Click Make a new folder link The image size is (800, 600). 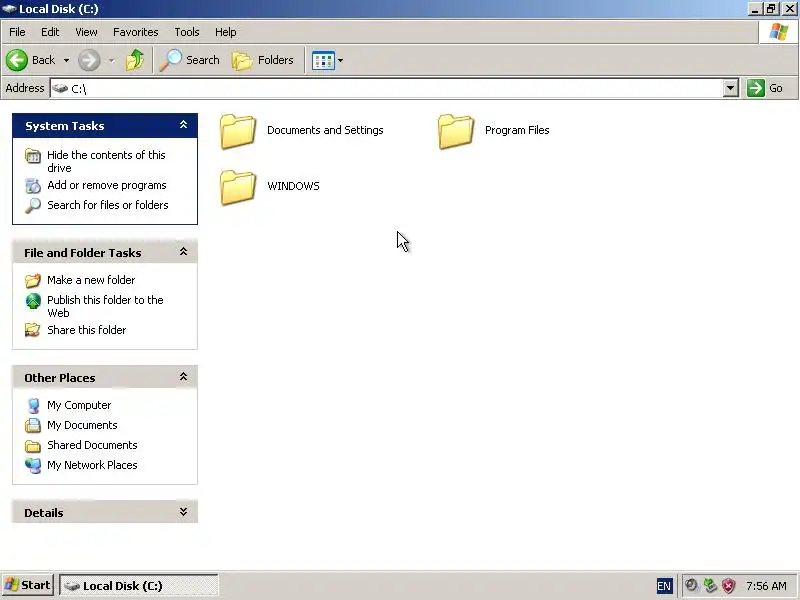(x=91, y=280)
